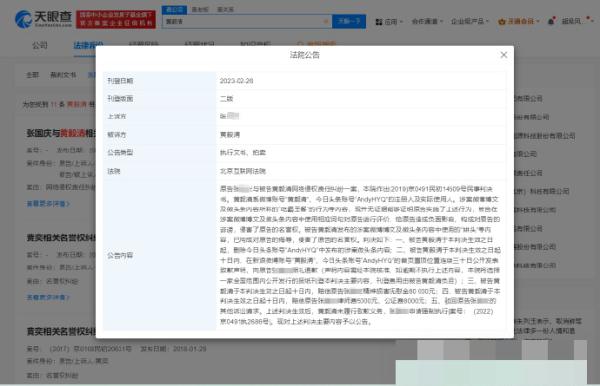The image size is (600, 386).
Task: Select the 全部 filter in background page
Action: click(x=33, y=75)
